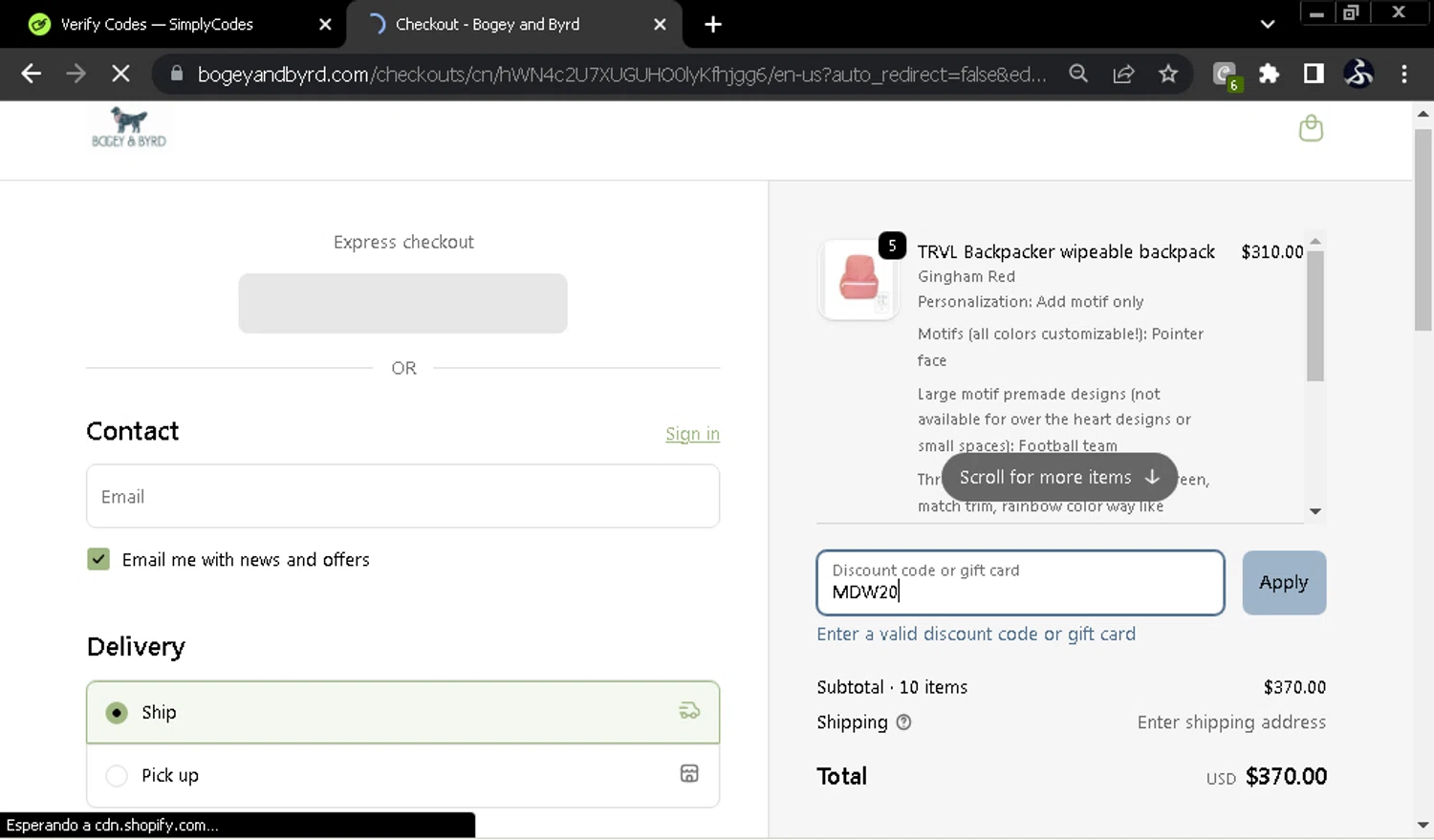Open the browser extensions puzzle icon
The width and height of the screenshot is (1434, 840).
pyautogui.click(x=1269, y=74)
